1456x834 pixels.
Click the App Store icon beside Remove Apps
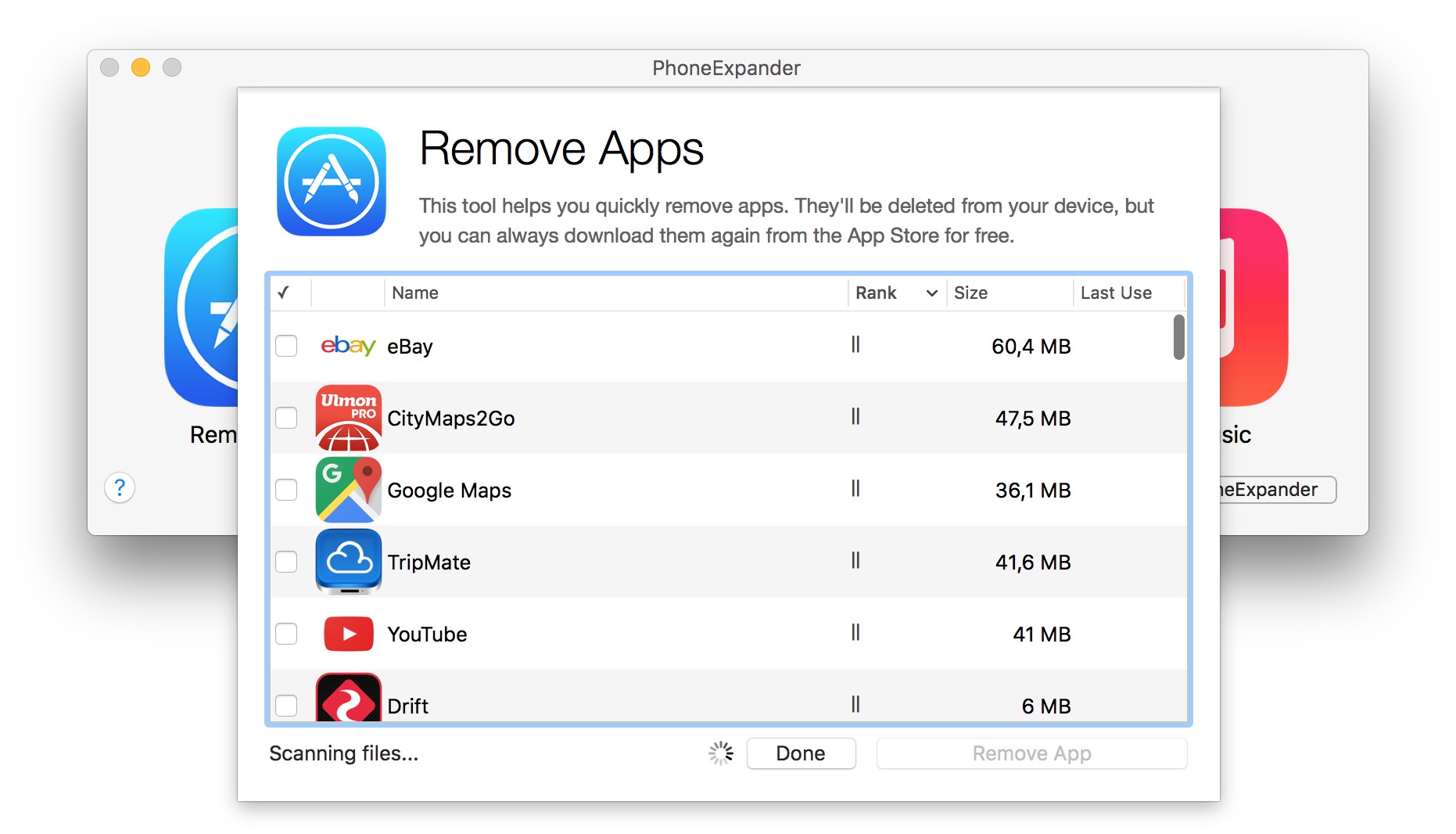tap(332, 182)
